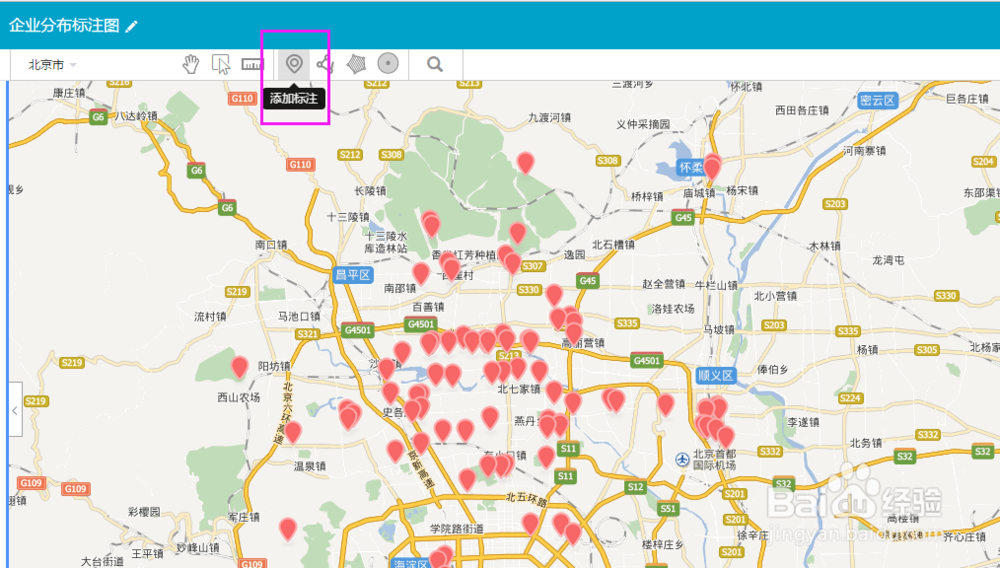This screenshot has height=568, width=1000.
Task: Open the magnifier search tool
Action: tap(435, 64)
